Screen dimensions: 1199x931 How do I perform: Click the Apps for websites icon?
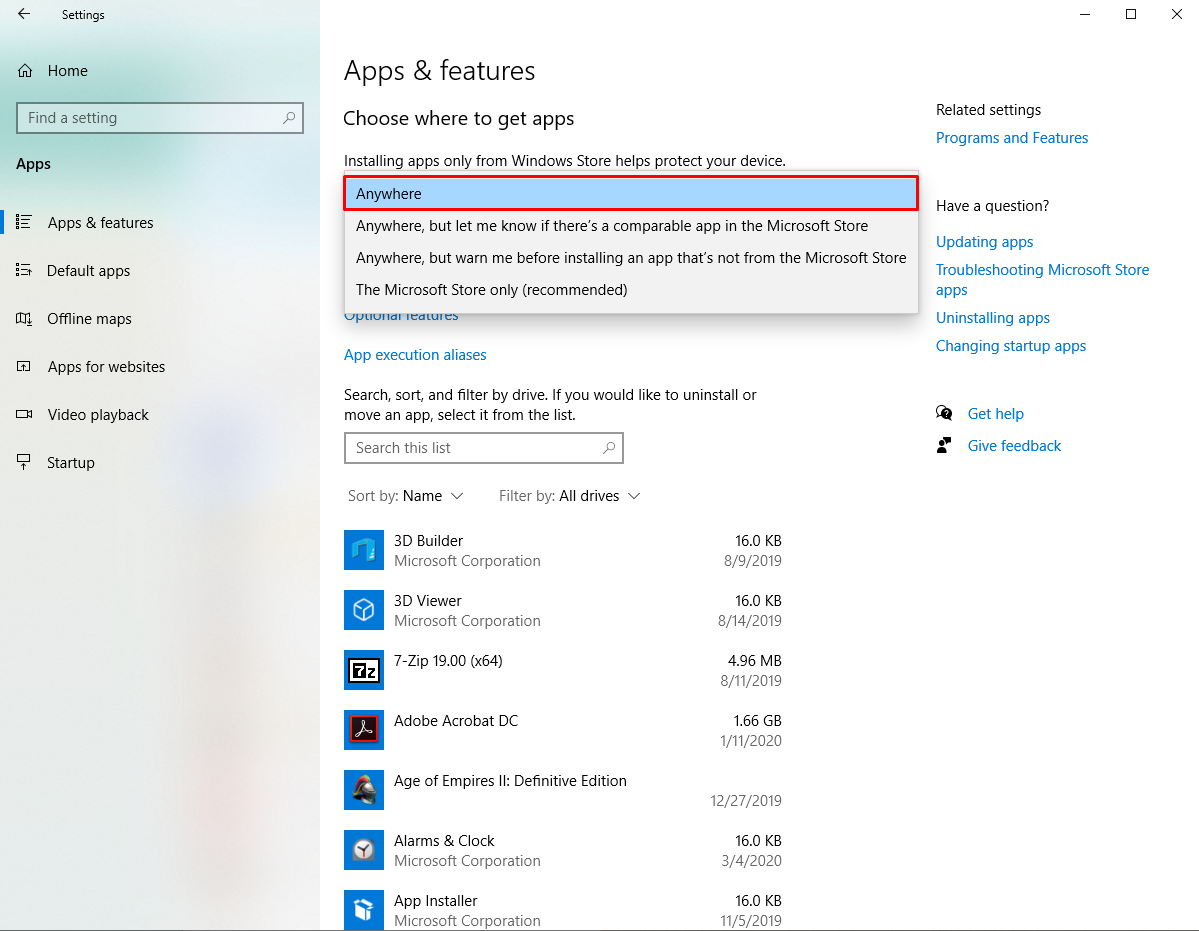[x=24, y=367]
